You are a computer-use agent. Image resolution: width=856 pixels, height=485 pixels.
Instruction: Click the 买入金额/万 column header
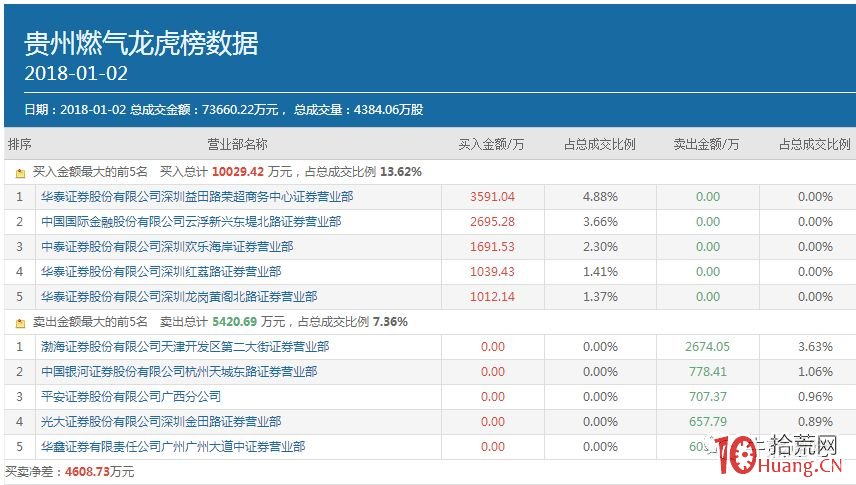point(491,144)
